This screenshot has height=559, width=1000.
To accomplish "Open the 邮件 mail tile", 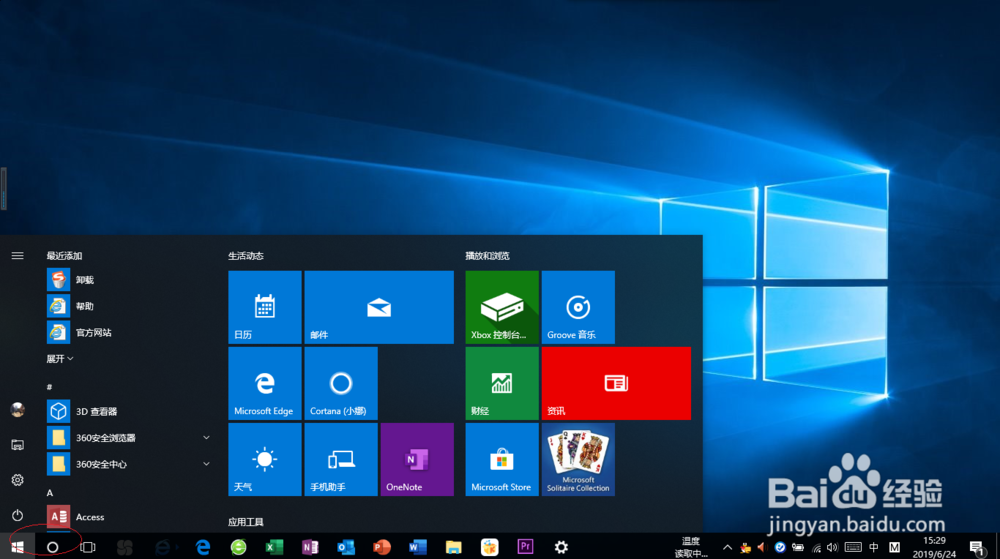I will [379, 307].
